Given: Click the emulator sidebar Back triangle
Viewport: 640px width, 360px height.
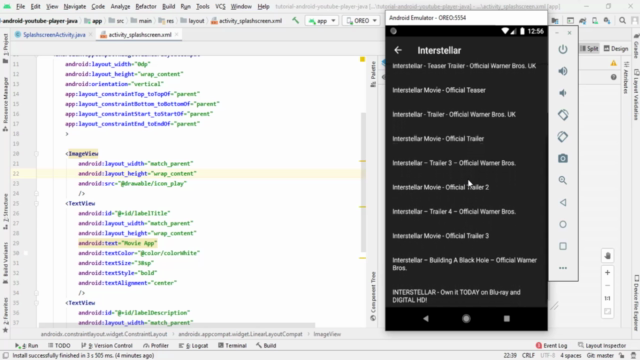Looking at the screenshot, I should click(x=563, y=202).
